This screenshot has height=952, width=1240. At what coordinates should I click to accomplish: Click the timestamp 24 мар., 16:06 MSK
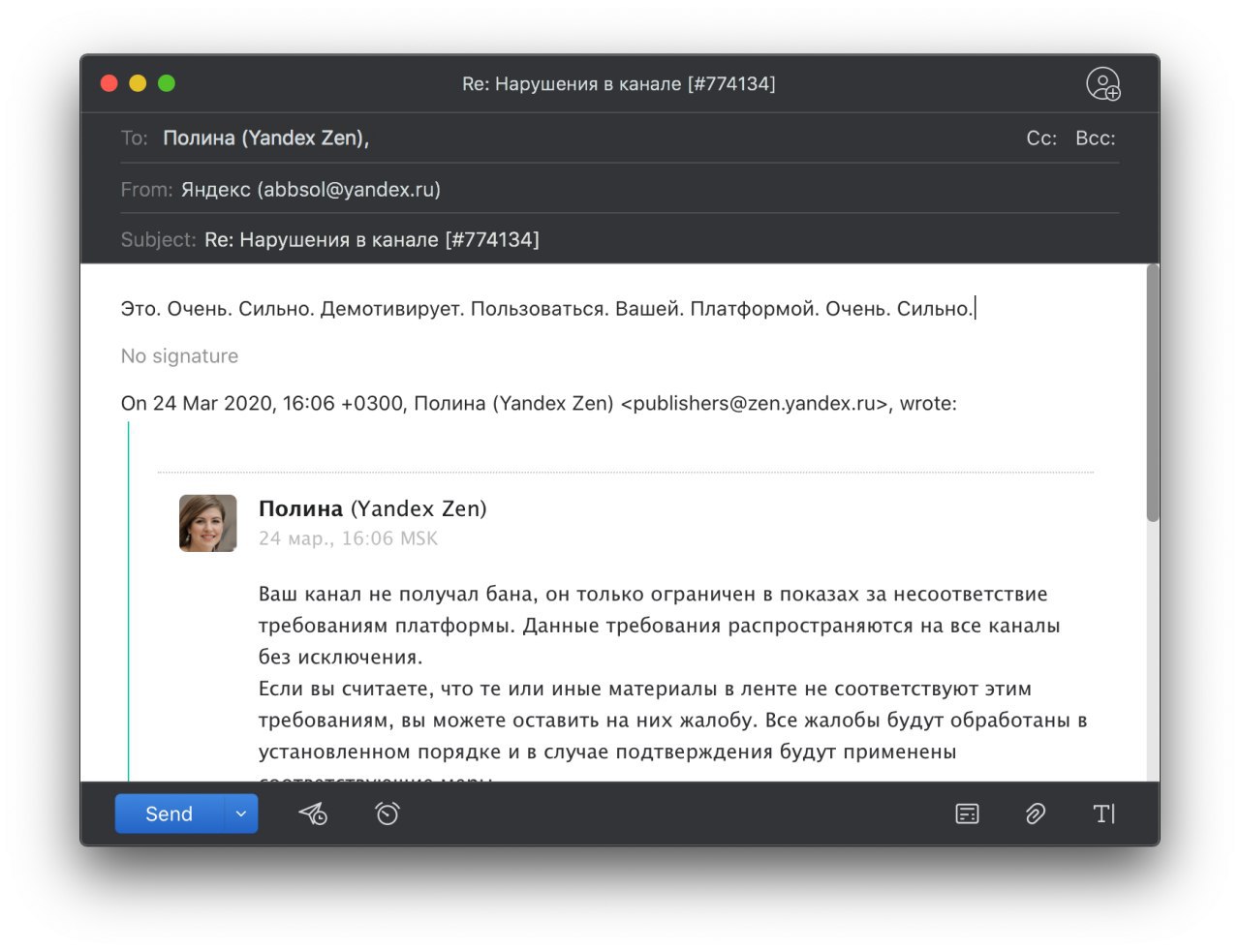348,538
